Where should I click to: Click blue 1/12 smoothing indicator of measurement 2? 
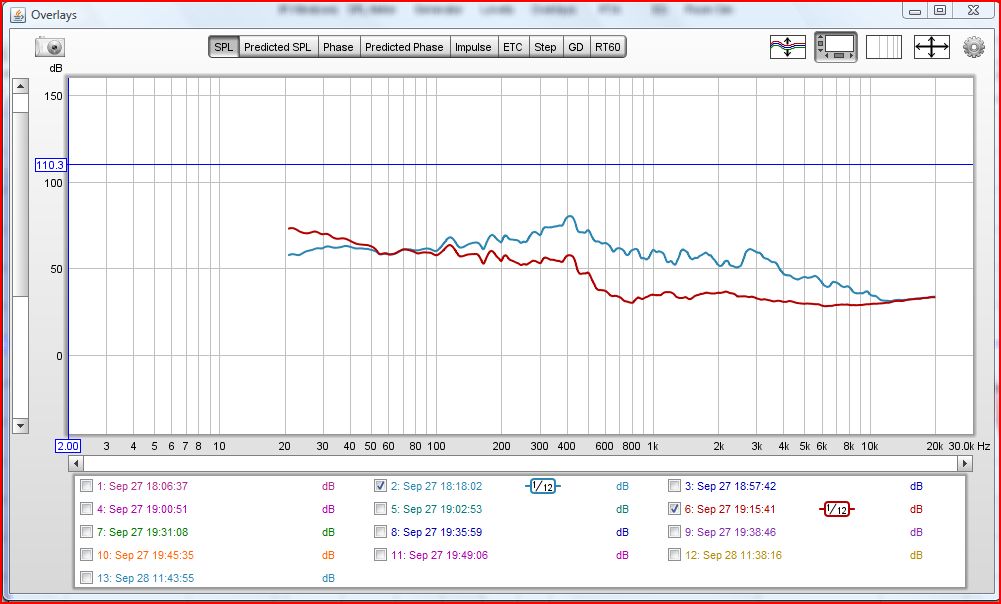543,487
